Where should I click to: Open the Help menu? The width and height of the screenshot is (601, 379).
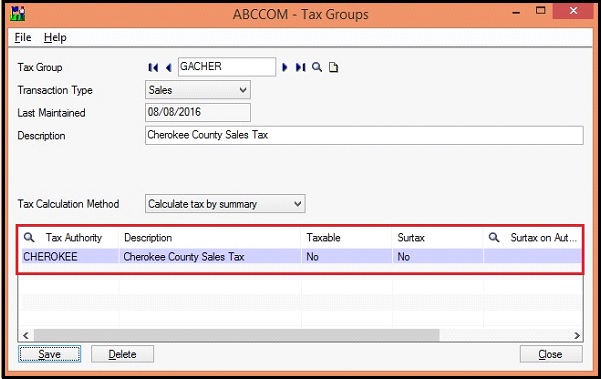point(55,38)
